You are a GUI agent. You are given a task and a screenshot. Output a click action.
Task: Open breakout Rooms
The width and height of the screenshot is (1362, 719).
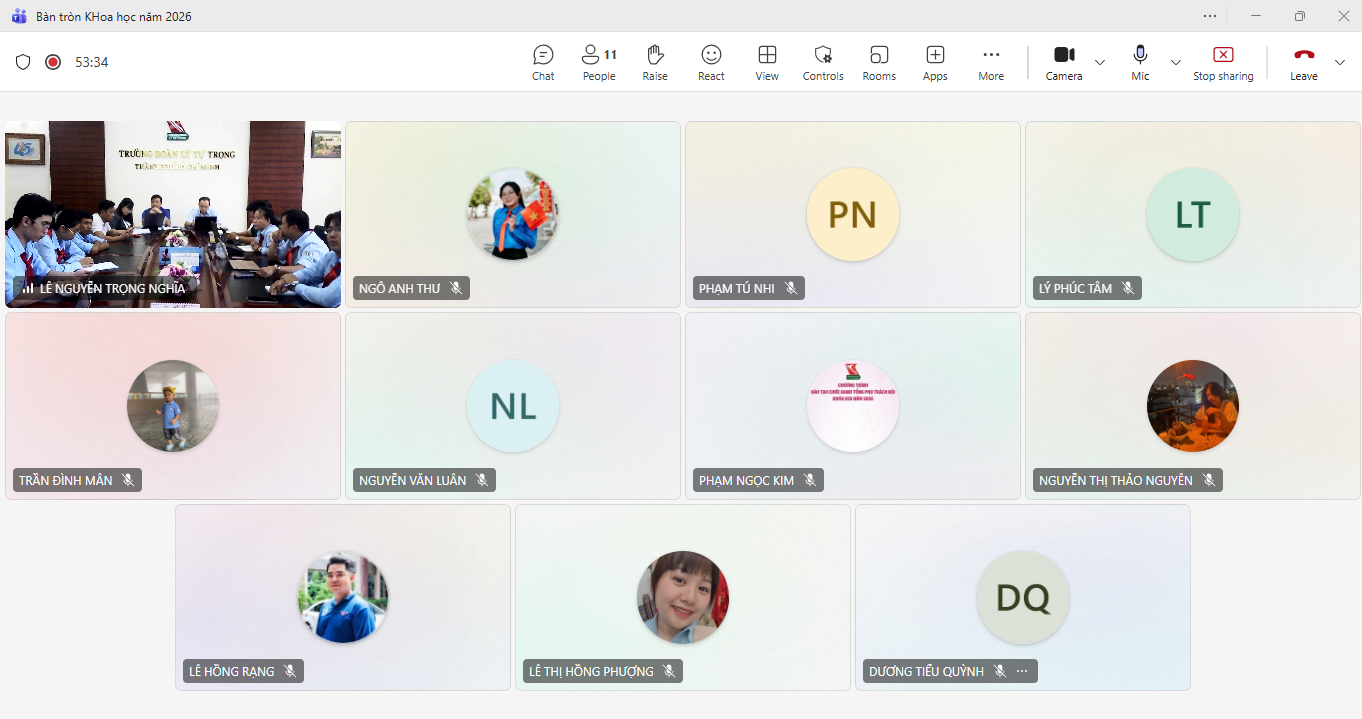click(x=879, y=62)
